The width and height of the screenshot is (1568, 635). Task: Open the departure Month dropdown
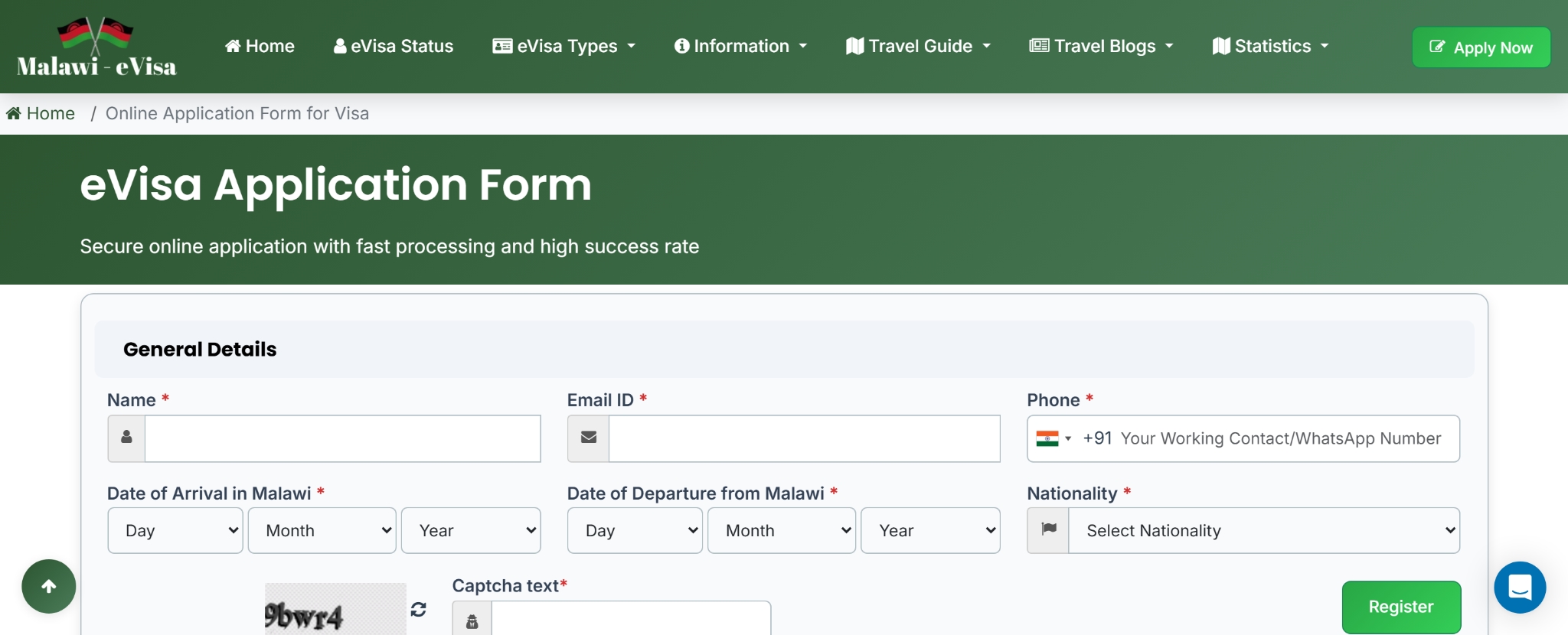click(781, 530)
